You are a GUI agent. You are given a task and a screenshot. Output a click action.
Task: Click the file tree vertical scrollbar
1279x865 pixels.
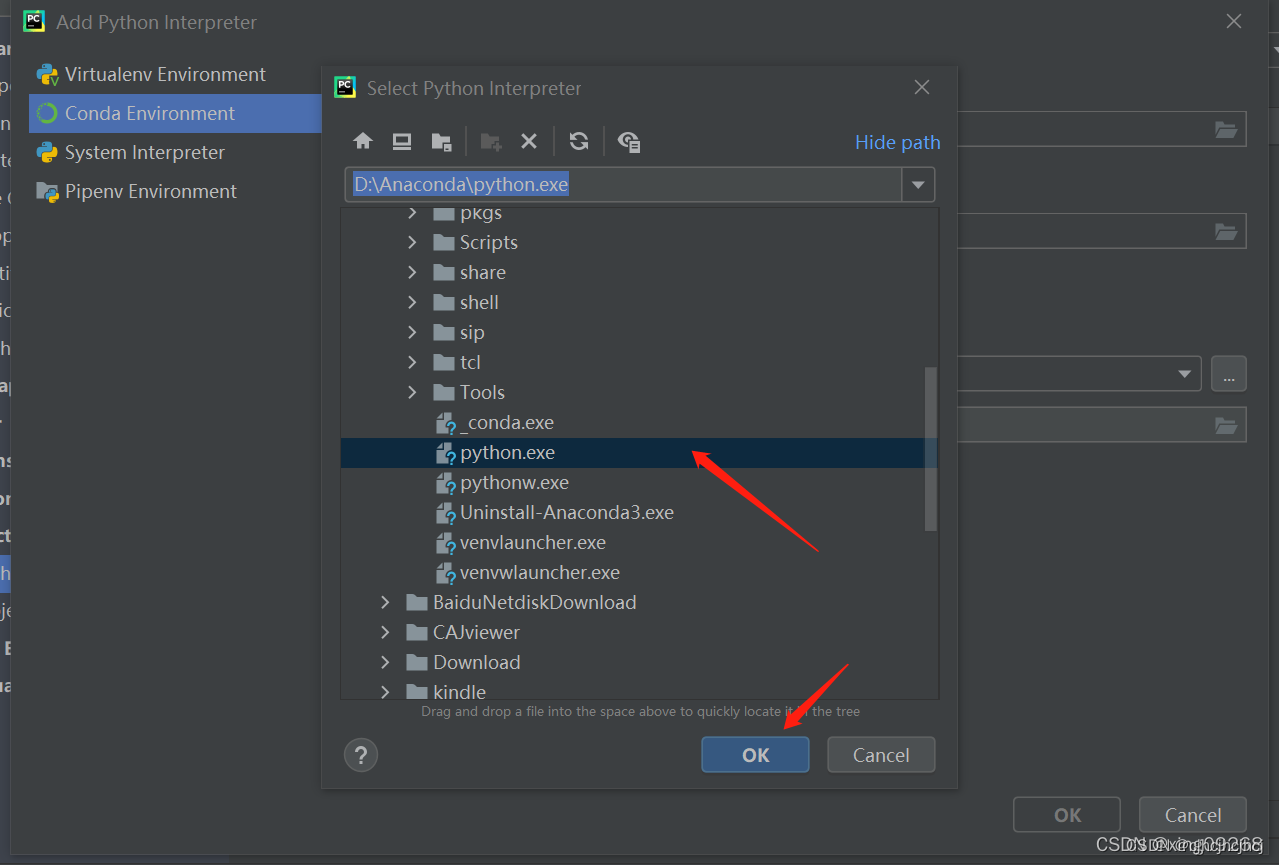931,448
